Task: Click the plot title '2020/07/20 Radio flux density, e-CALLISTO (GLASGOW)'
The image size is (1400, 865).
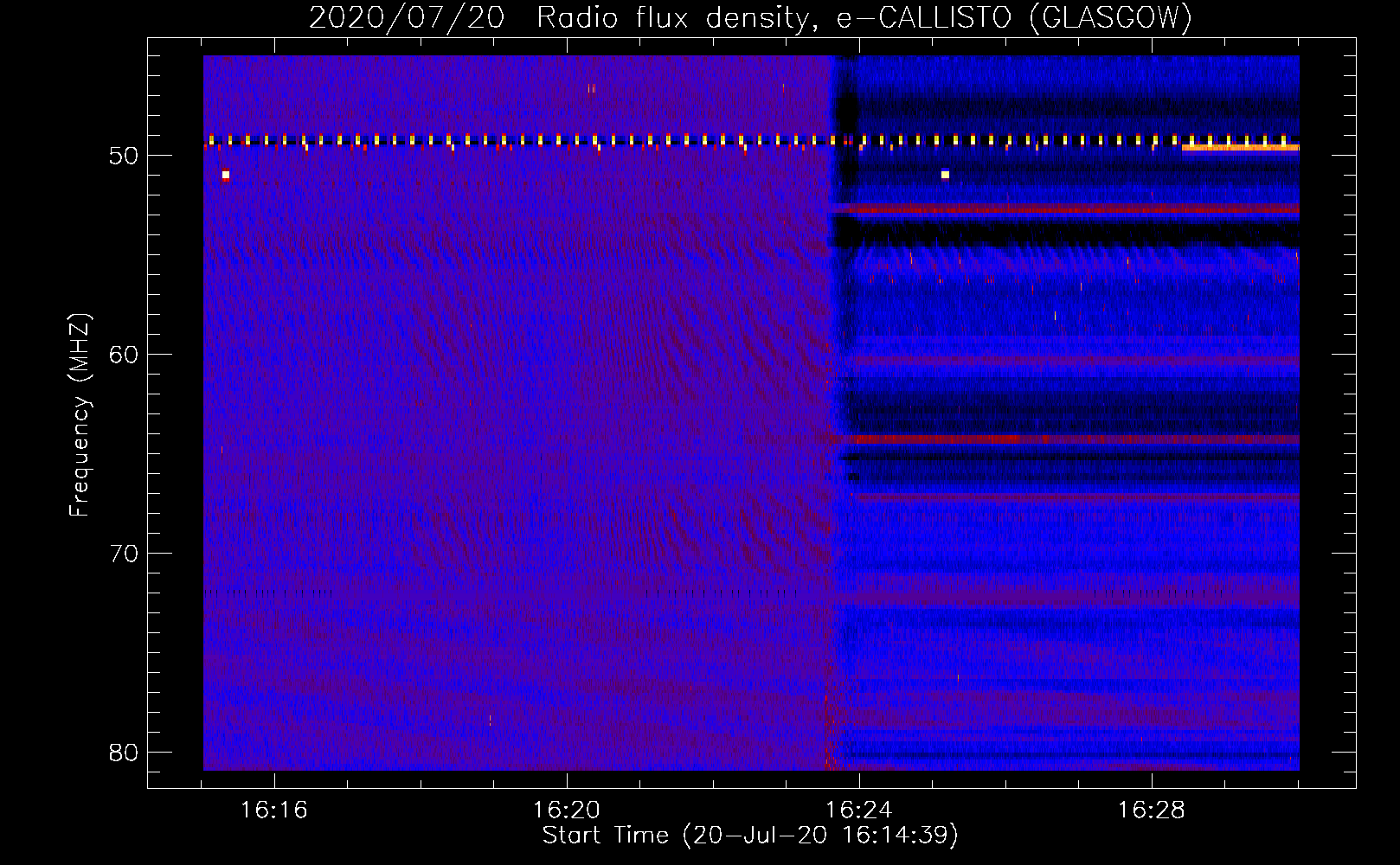Action: (750, 17)
